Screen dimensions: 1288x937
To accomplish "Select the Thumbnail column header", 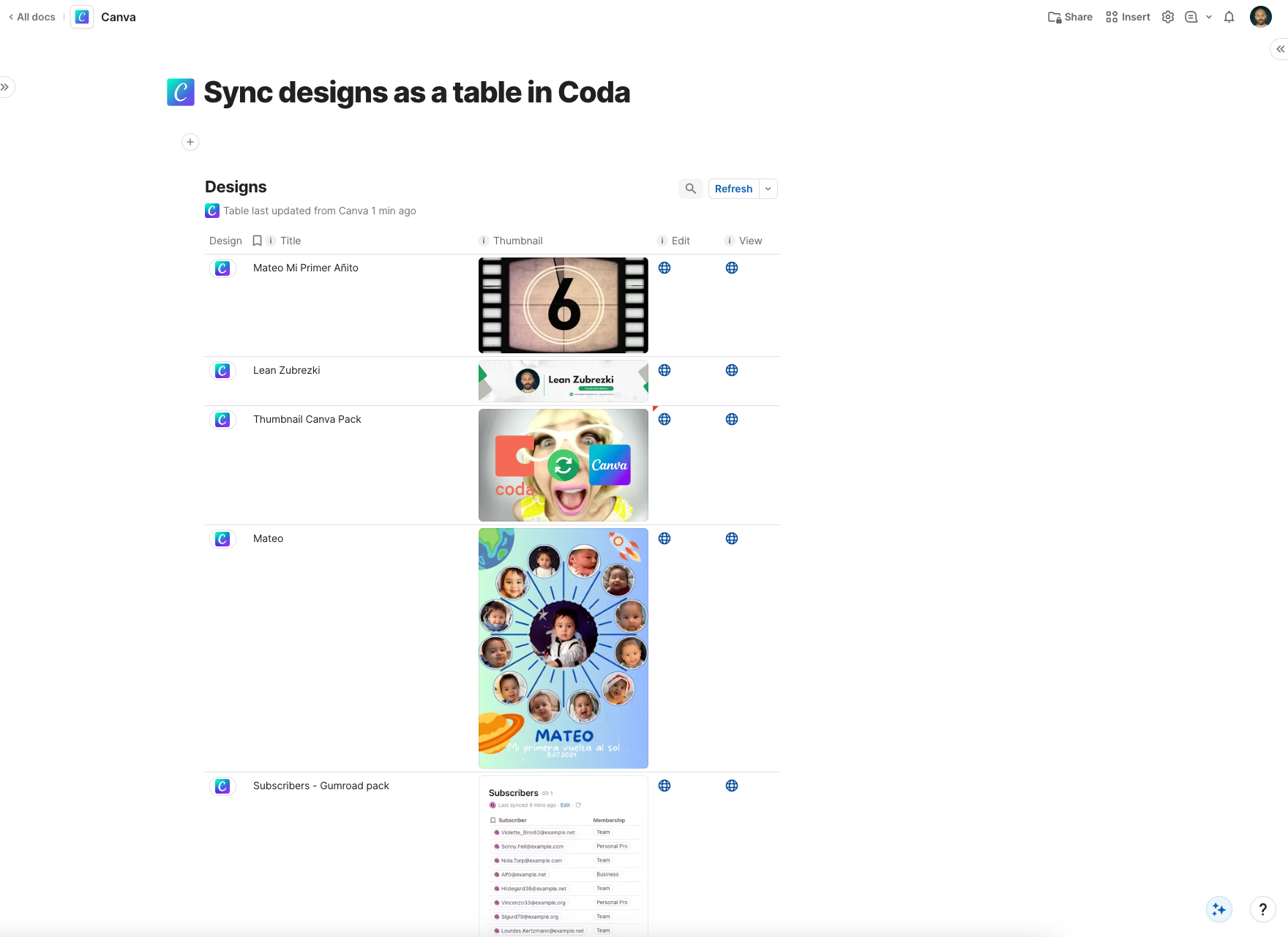I will [518, 241].
